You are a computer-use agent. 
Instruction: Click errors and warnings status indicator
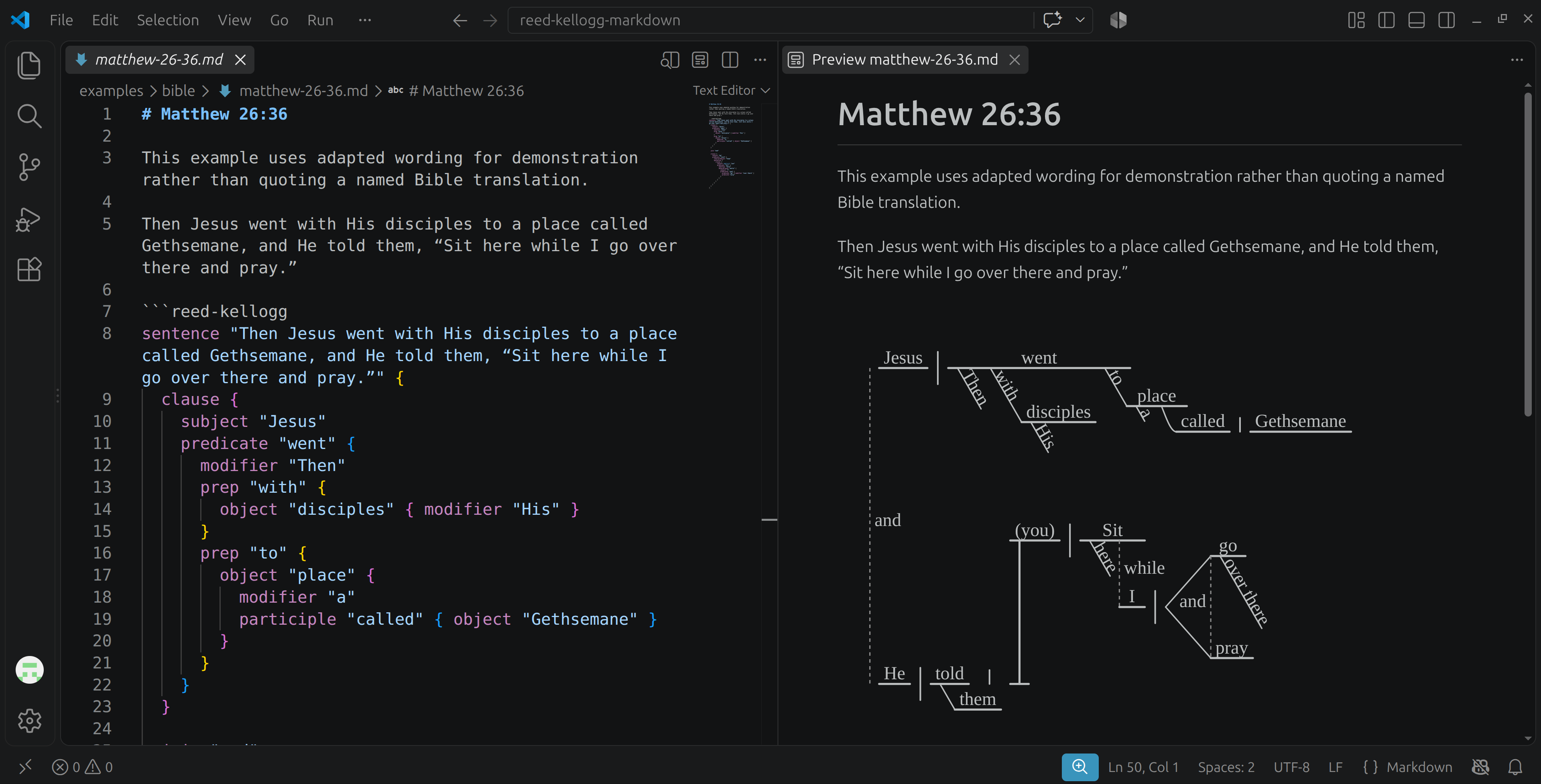pyautogui.click(x=83, y=767)
